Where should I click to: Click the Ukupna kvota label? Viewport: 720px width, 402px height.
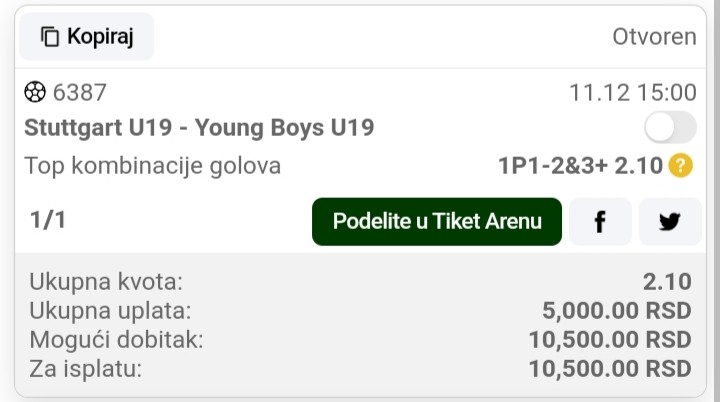[106, 282]
